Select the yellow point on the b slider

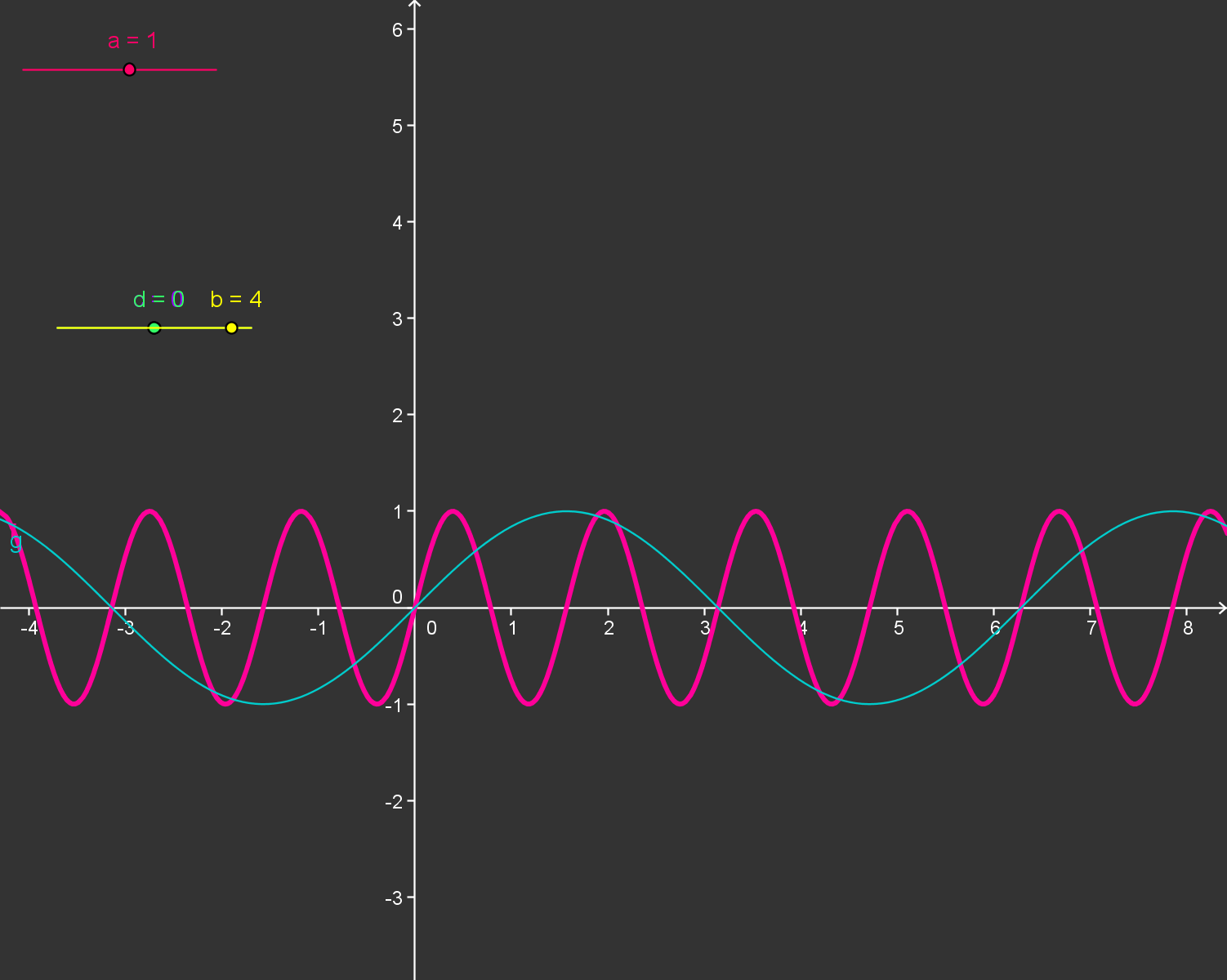(x=231, y=327)
